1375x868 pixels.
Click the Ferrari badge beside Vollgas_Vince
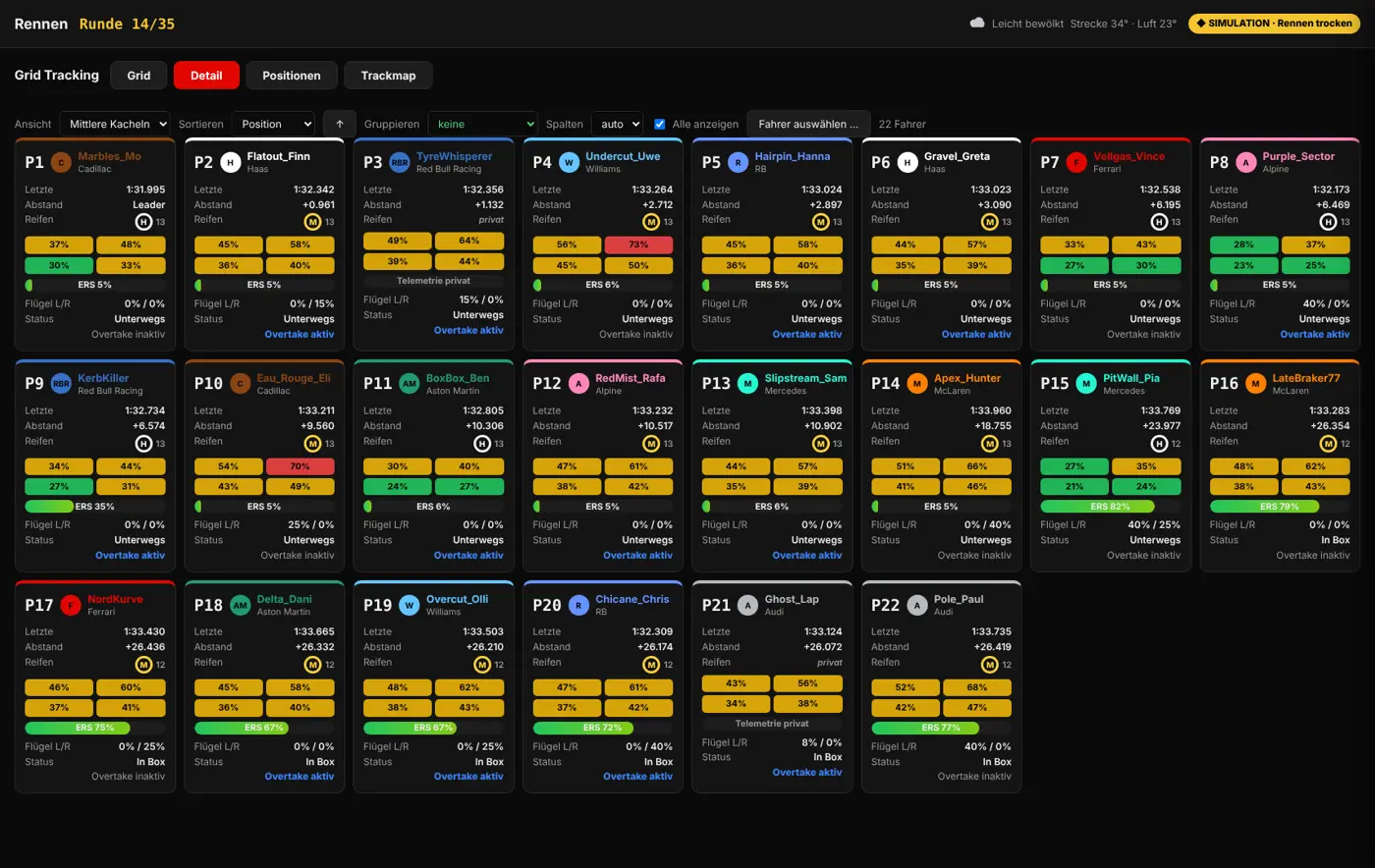1076,162
